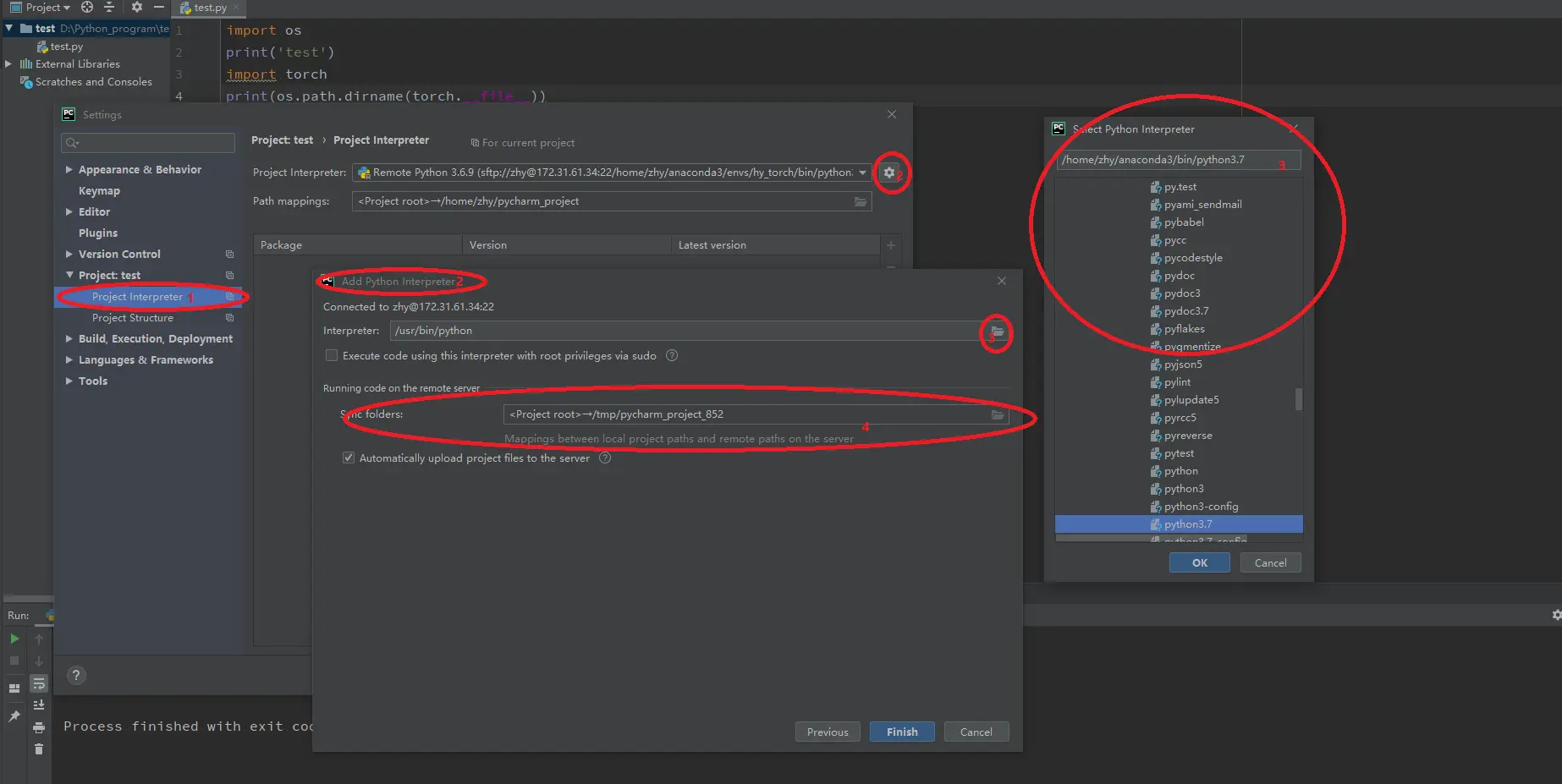The height and width of the screenshot is (784, 1562).
Task: Confirm interpreter selection with OK
Action: pyautogui.click(x=1200, y=563)
